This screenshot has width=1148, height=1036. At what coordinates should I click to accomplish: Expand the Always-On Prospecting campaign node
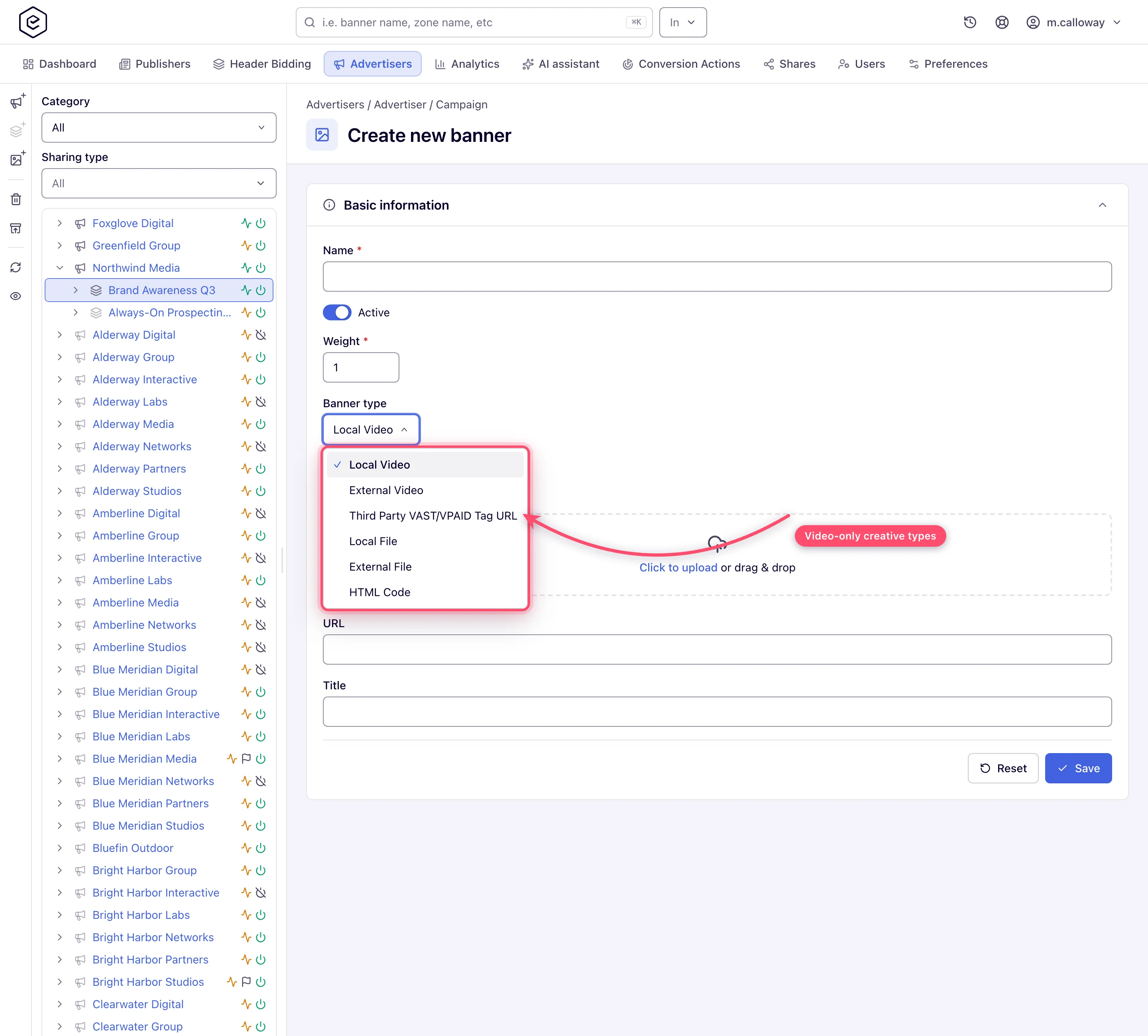[76, 312]
